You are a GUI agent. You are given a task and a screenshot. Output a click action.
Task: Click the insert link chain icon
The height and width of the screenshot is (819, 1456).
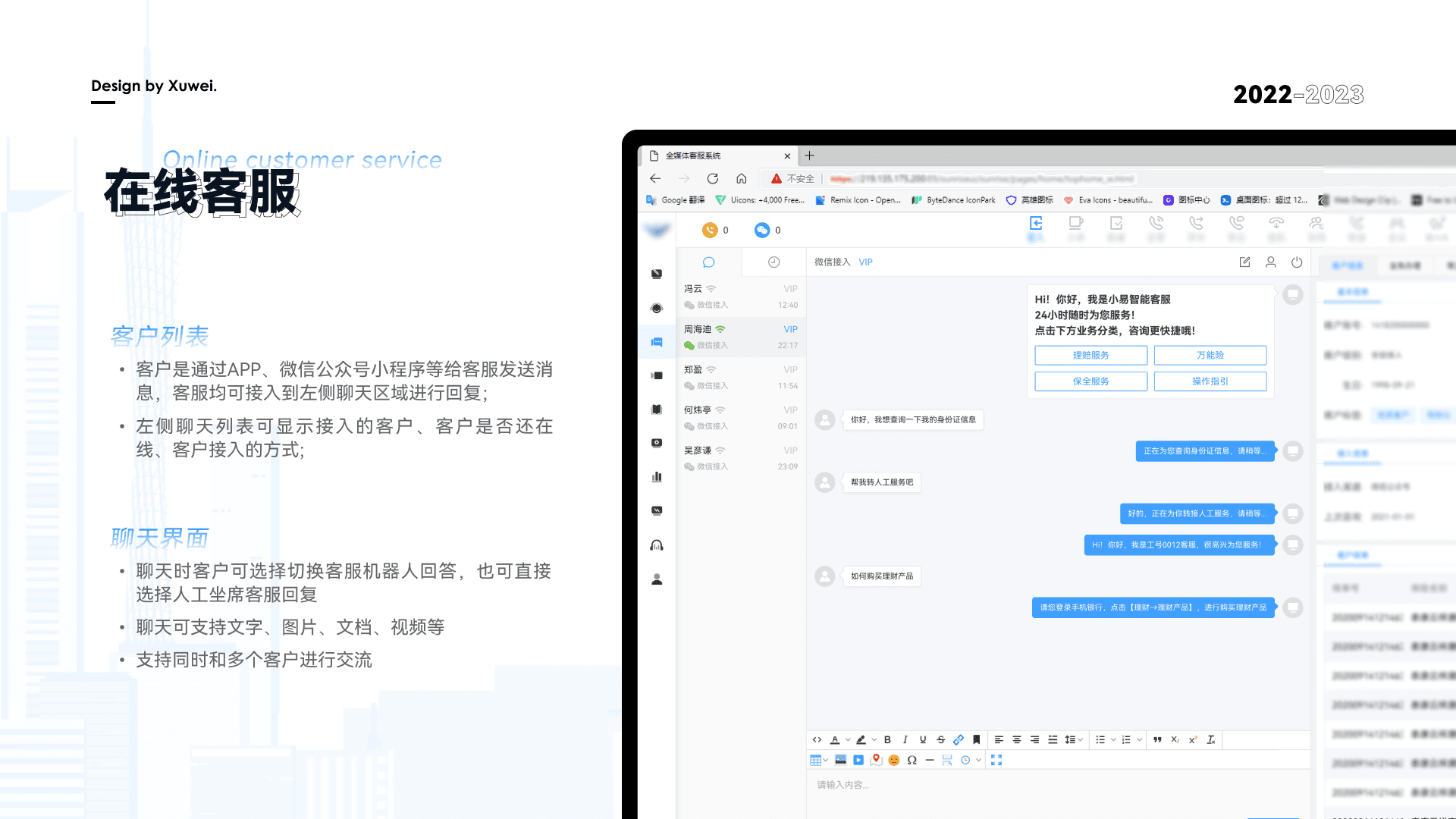(x=959, y=739)
